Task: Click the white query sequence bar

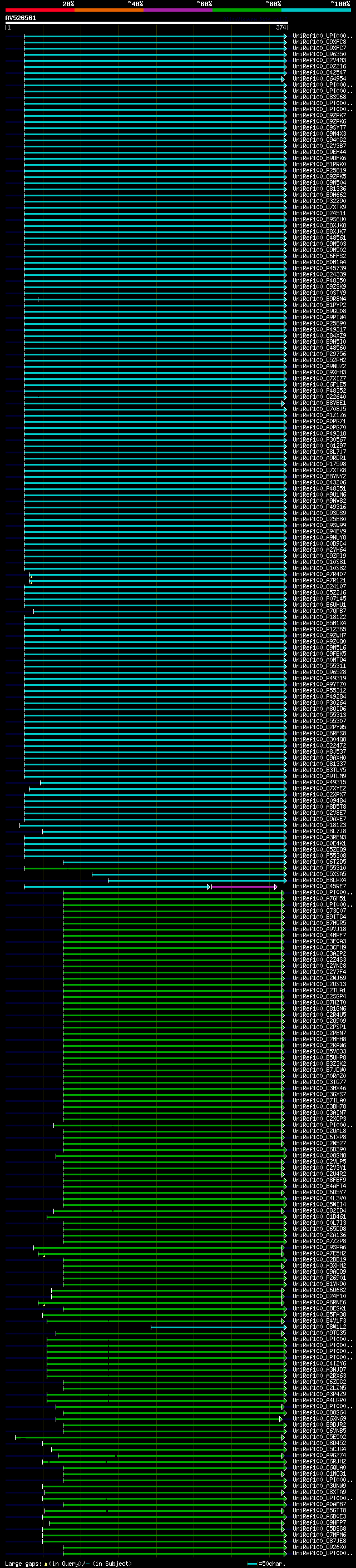Action: (147, 23)
